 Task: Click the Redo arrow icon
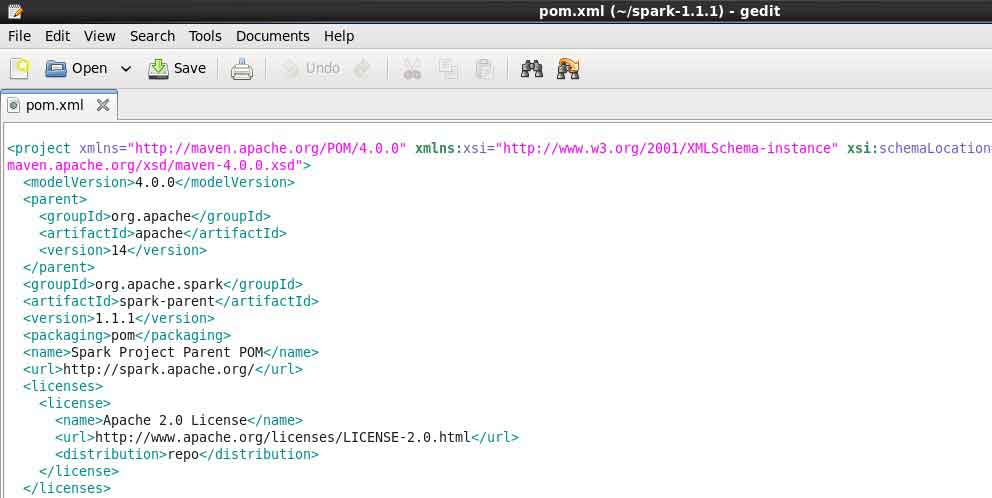click(x=363, y=68)
